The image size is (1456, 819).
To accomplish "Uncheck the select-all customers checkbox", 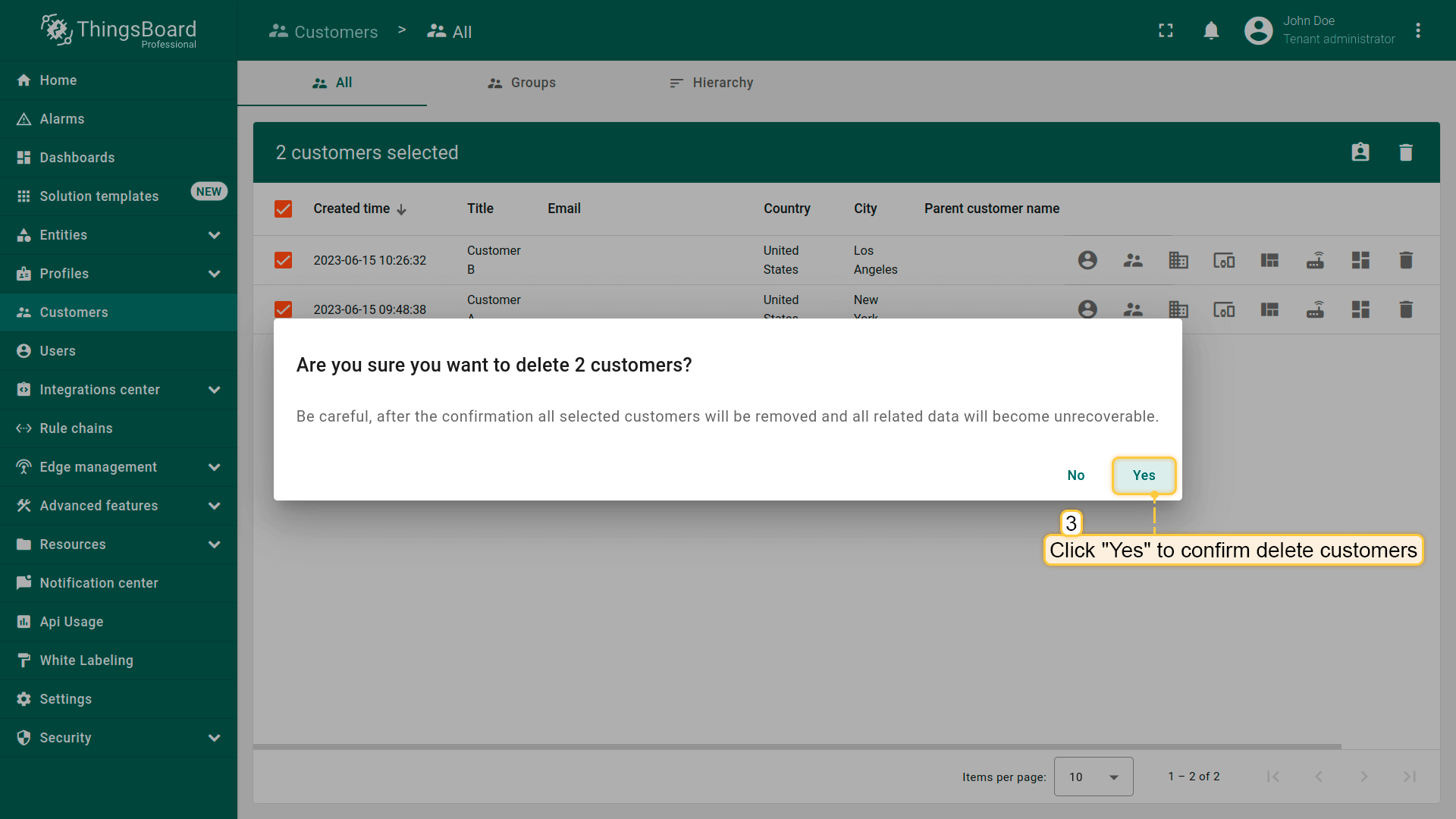I will (283, 209).
